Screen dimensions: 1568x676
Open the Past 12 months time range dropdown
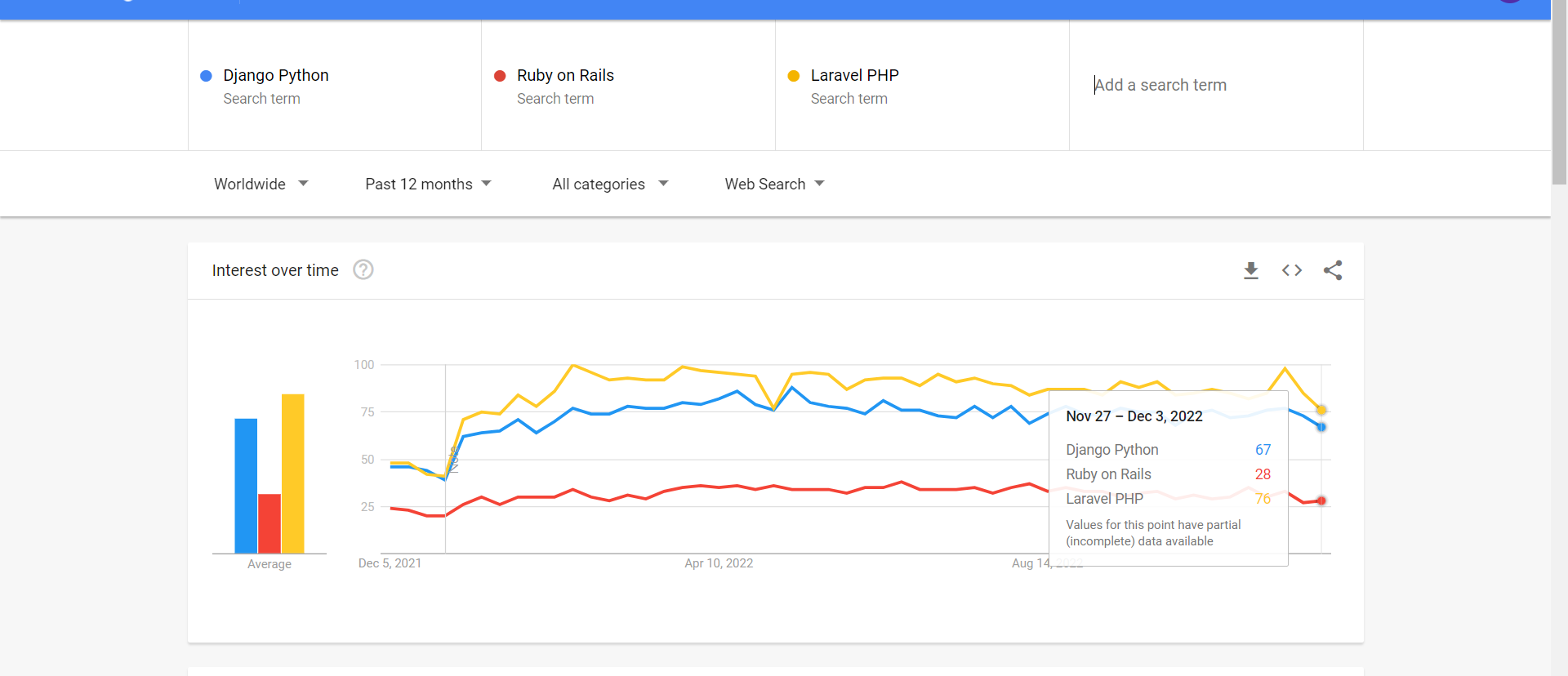[x=428, y=184]
